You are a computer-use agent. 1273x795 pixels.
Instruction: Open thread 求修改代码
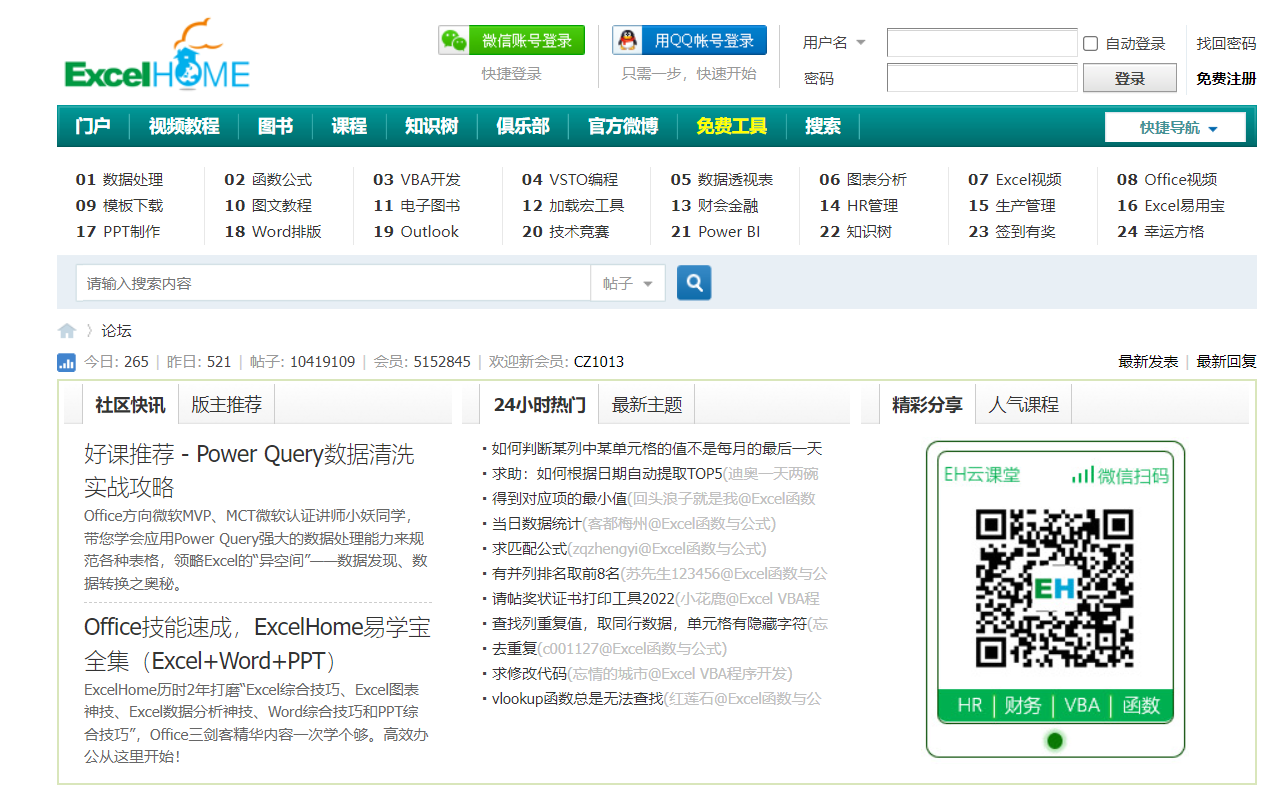pyautogui.click(x=529, y=674)
